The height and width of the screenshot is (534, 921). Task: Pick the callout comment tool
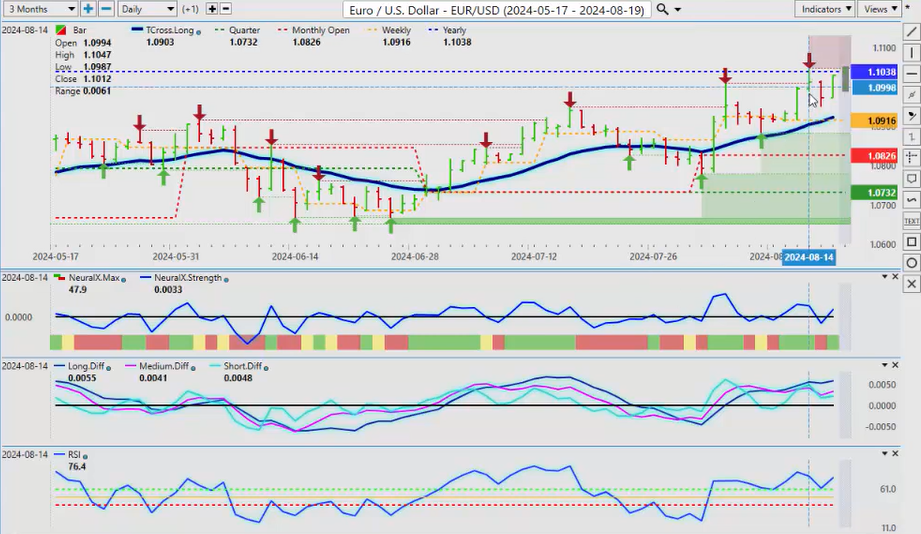point(911,178)
